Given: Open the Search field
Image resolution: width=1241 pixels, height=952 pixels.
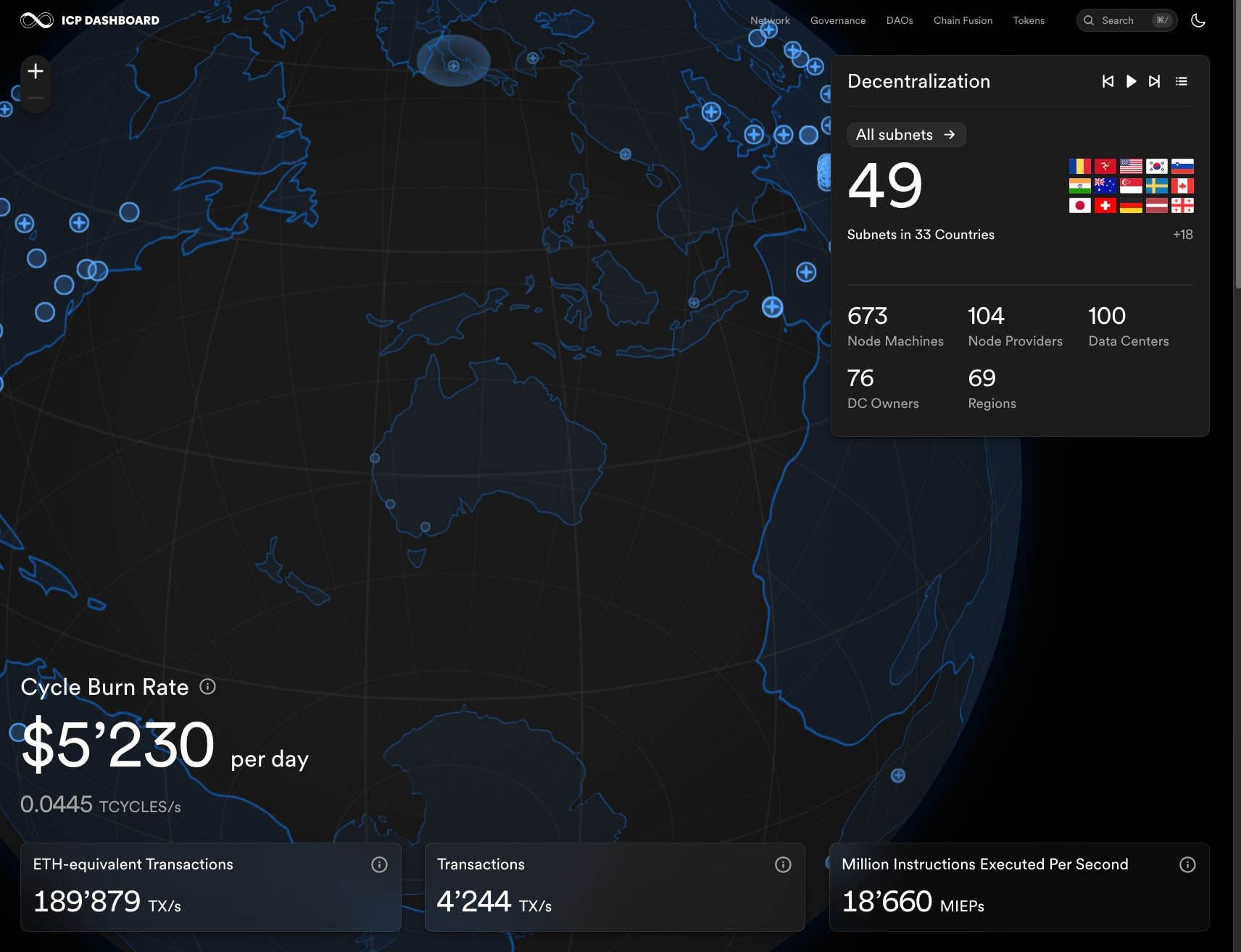Looking at the screenshot, I should point(1126,20).
